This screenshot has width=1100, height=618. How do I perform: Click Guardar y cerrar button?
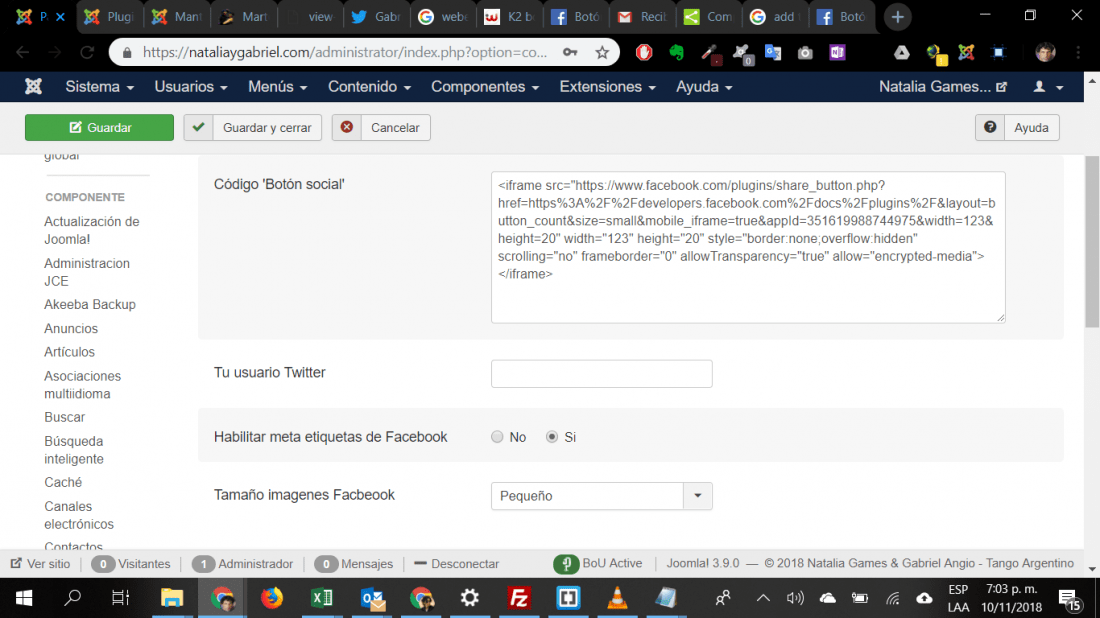coord(253,128)
